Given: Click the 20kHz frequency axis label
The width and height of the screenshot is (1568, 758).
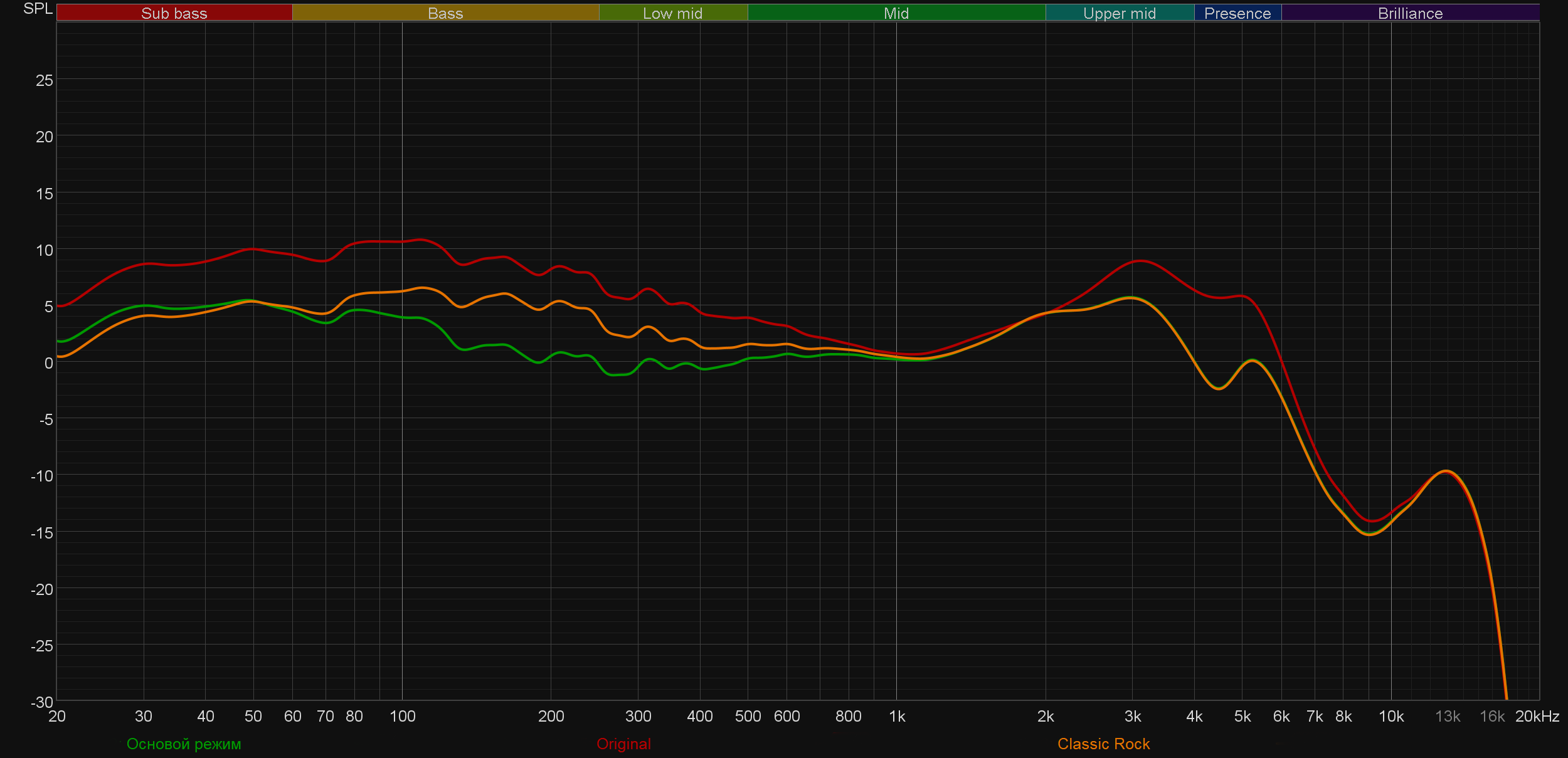Looking at the screenshot, I should click(x=1537, y=717).
